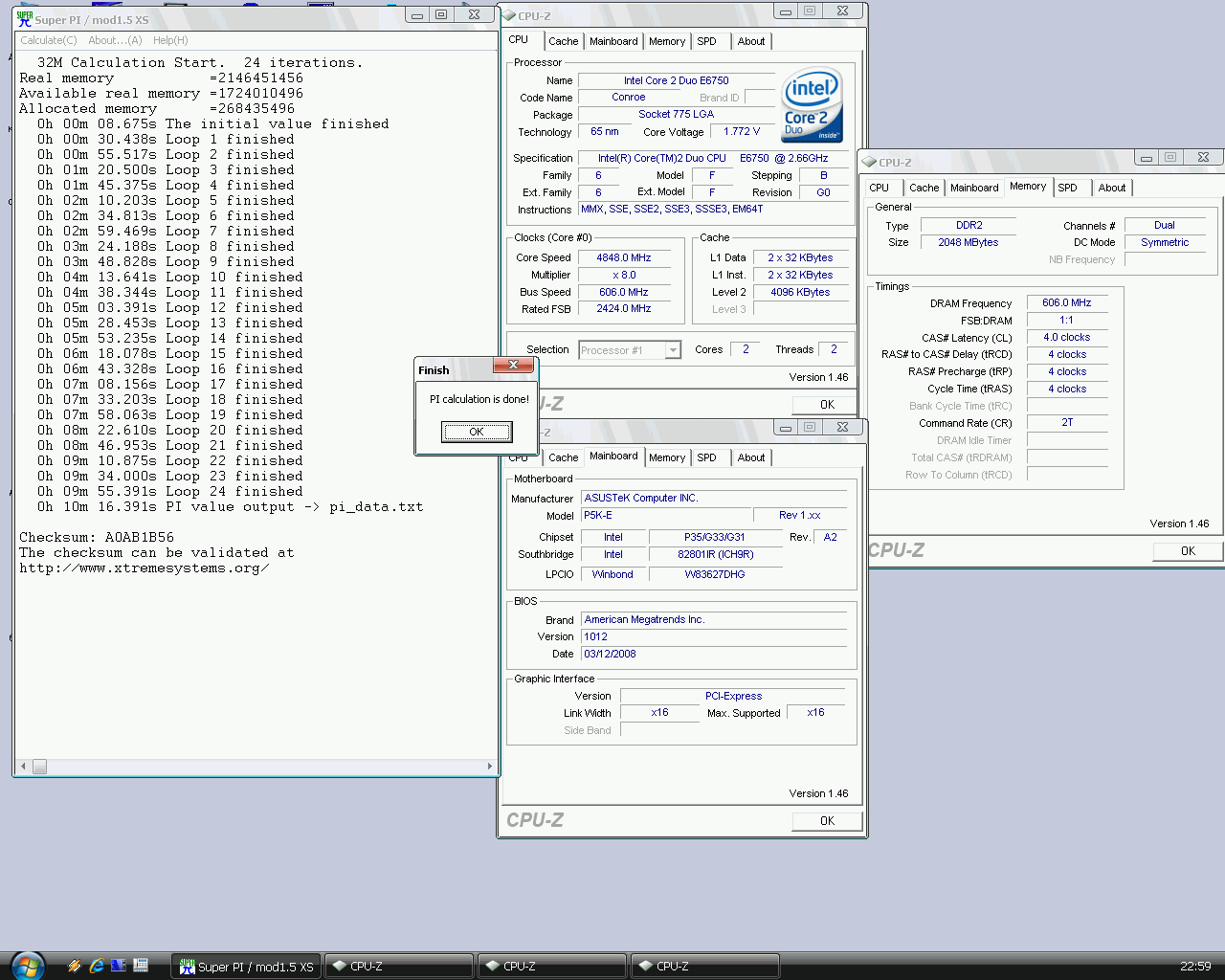Open the Calculate(C) menu in Super PI
The height and width of the screenshot is (980, 1225).
click(49, 40)
